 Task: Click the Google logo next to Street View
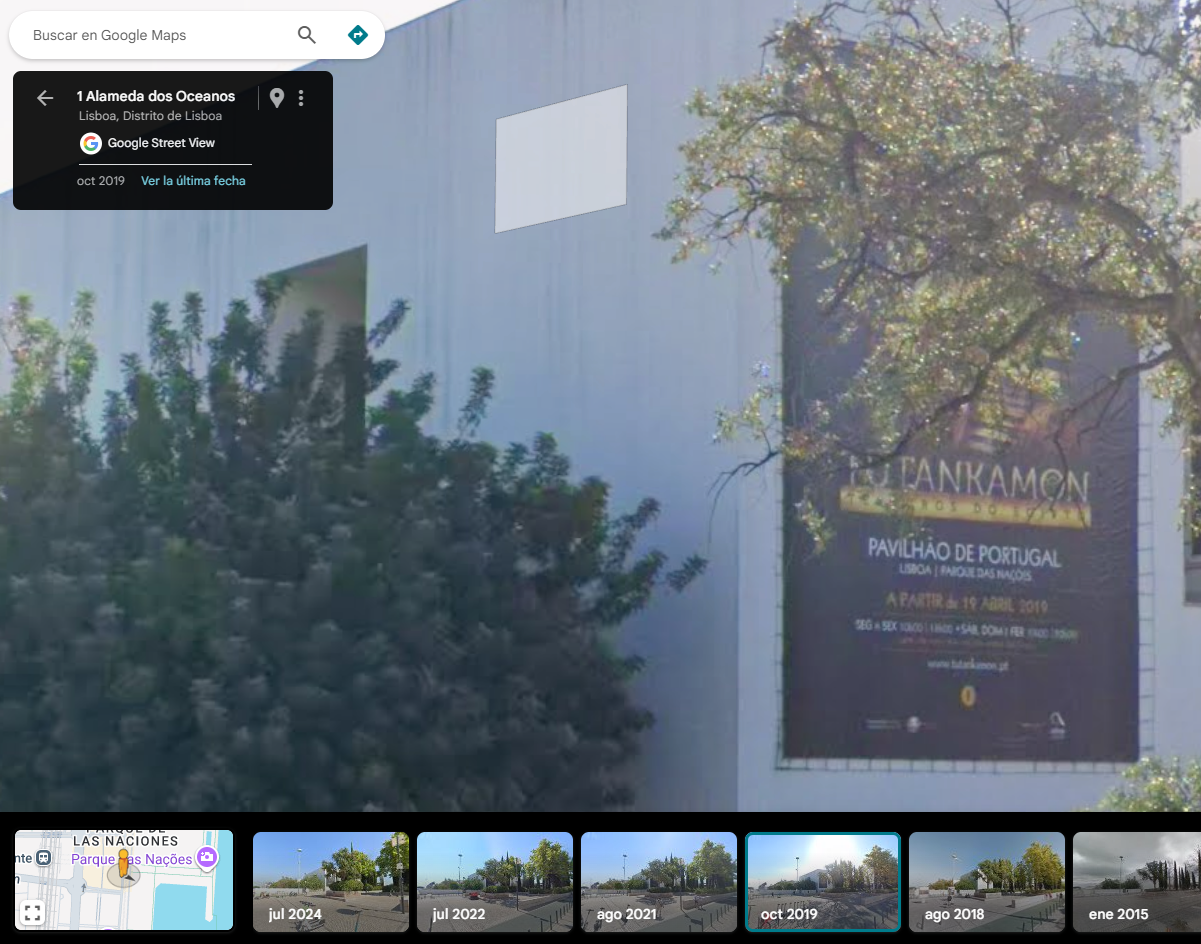pyautogui.click(x=90, y=143)
